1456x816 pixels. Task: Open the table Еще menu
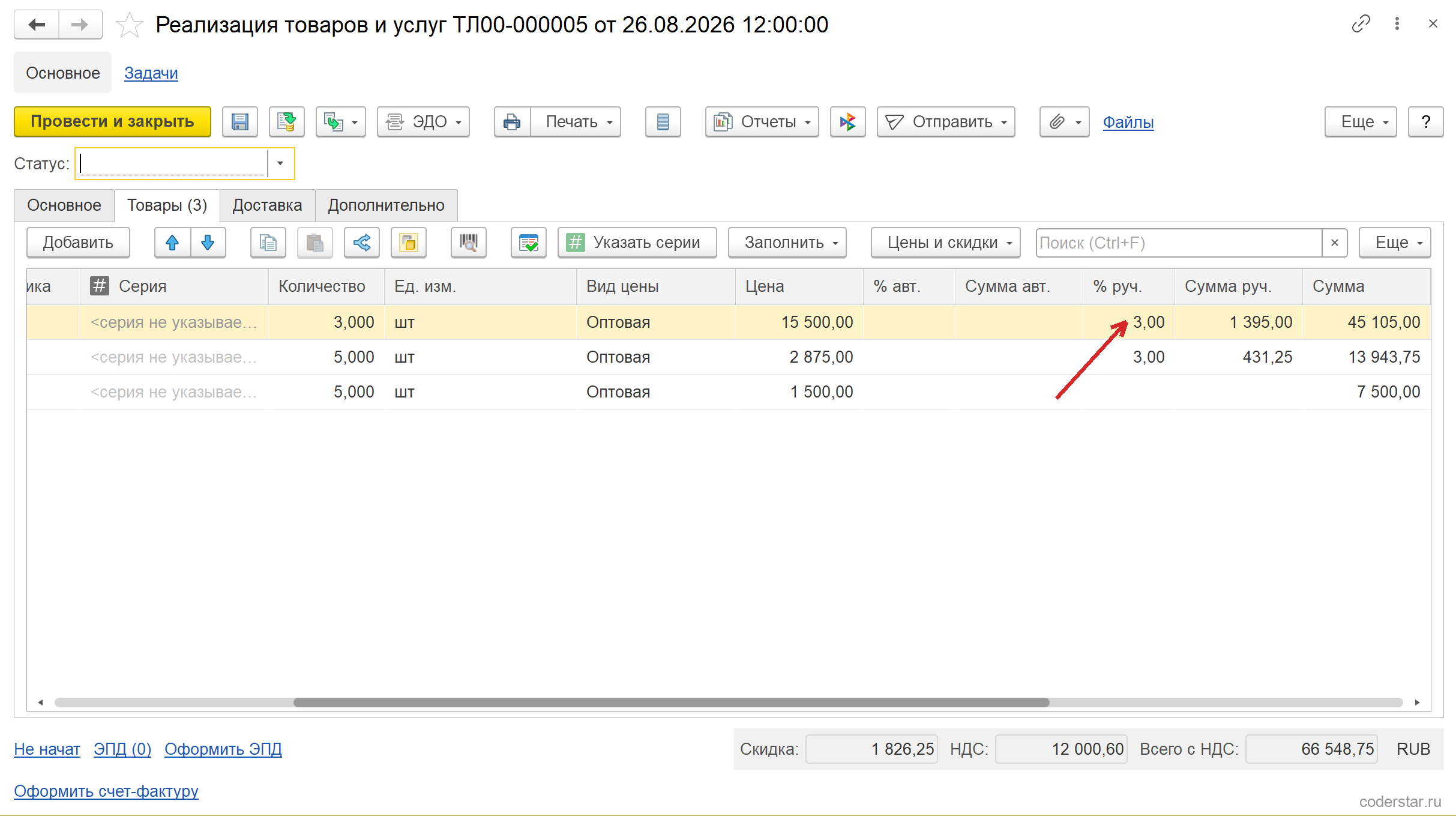click(1395, 243)
